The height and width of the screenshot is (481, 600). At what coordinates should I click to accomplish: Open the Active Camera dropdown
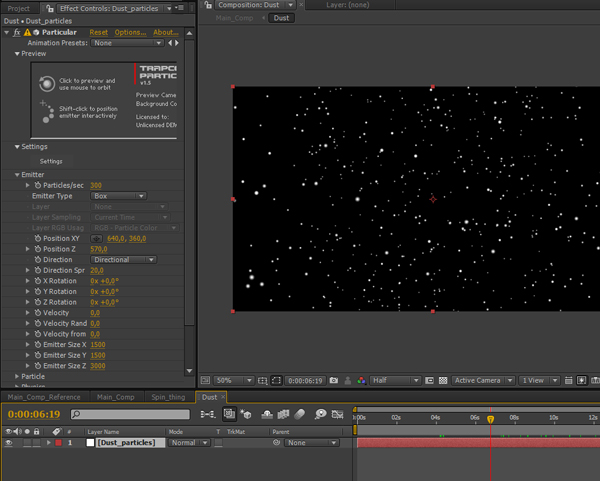pos(483,380)
